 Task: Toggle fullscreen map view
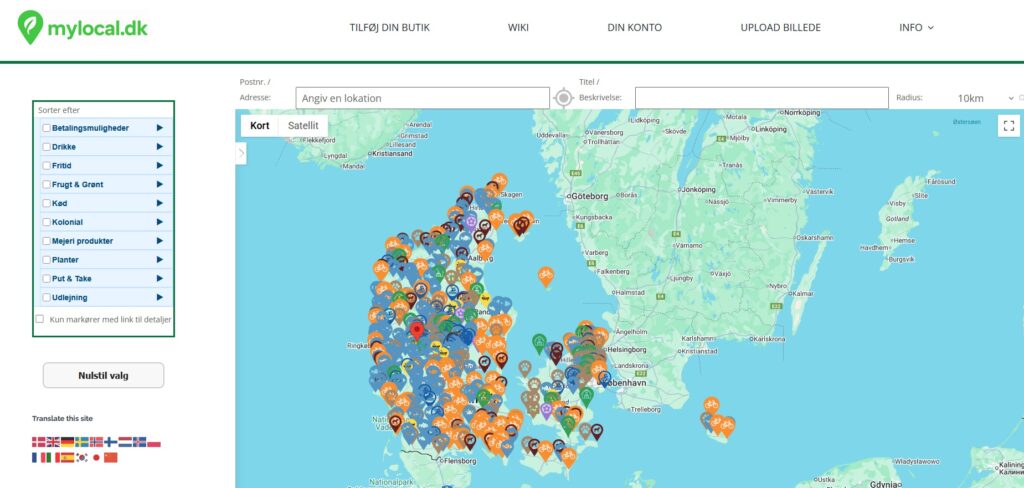coord(1007,126)
